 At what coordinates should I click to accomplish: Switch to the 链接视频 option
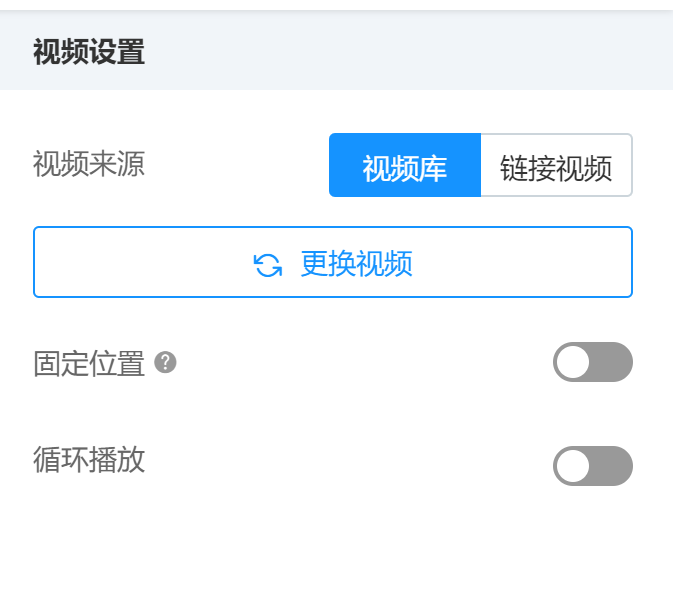[x=557, y=165]
